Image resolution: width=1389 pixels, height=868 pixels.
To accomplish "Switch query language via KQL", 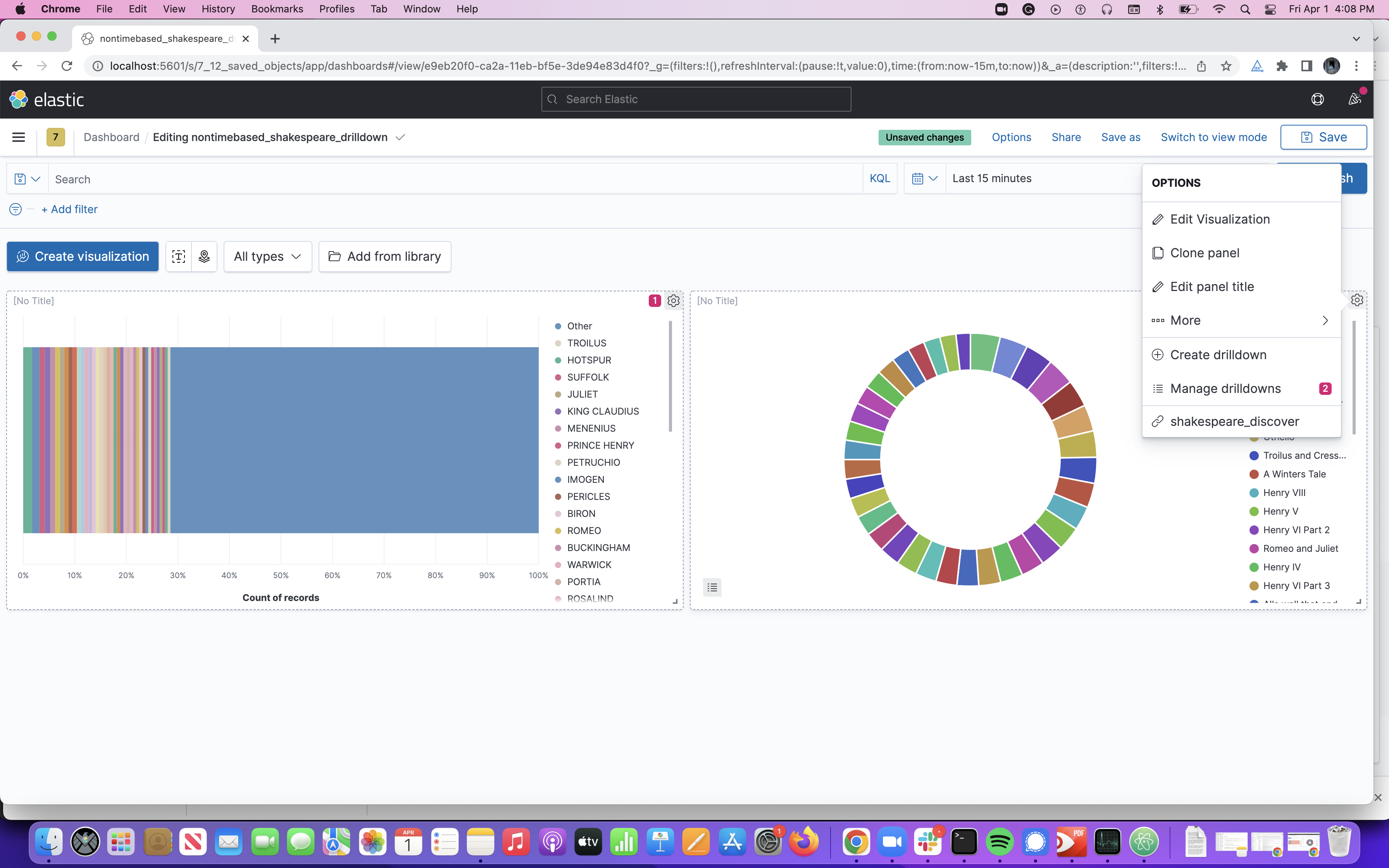I will 880,179.
